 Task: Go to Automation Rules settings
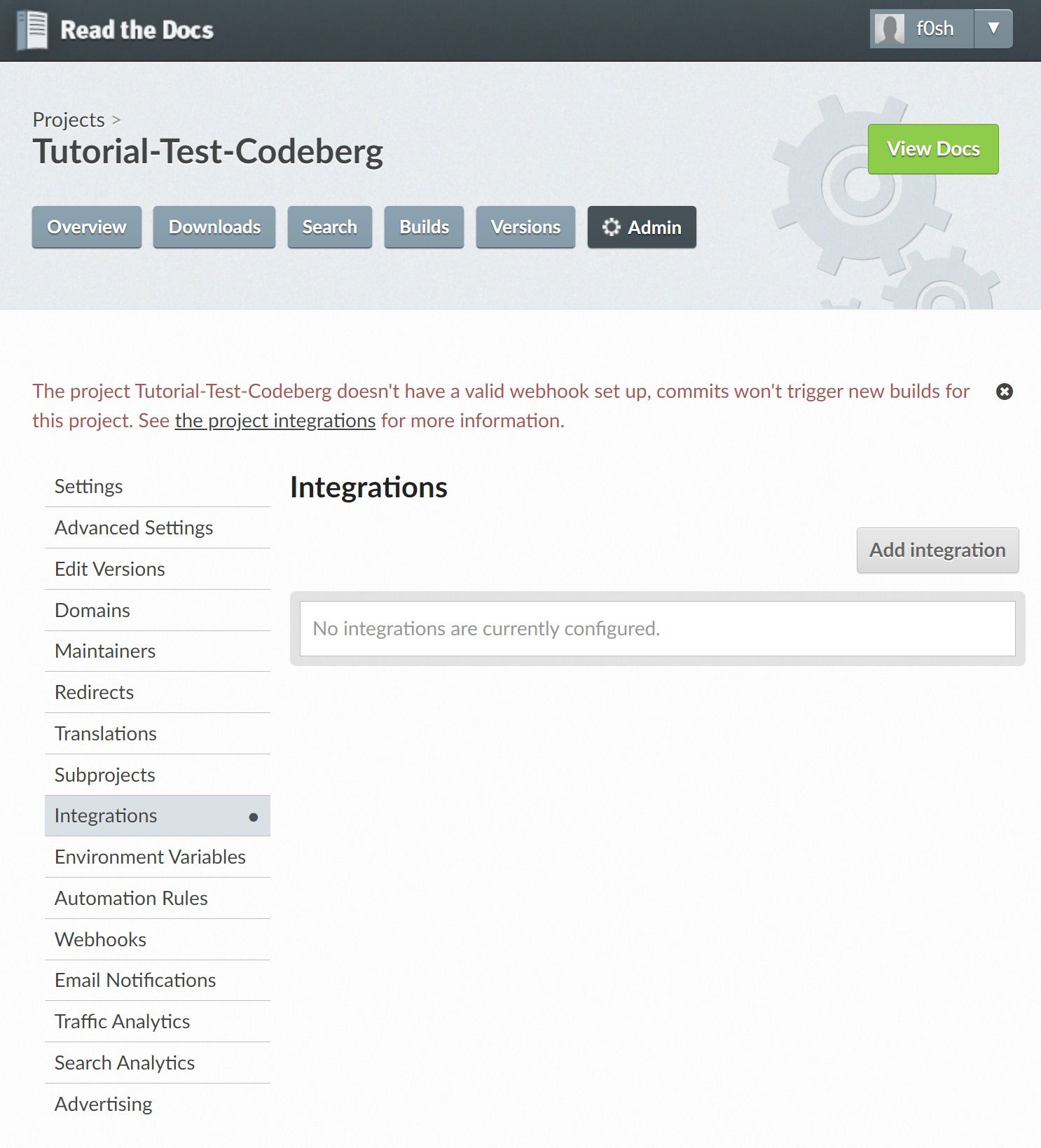(131, 898)
